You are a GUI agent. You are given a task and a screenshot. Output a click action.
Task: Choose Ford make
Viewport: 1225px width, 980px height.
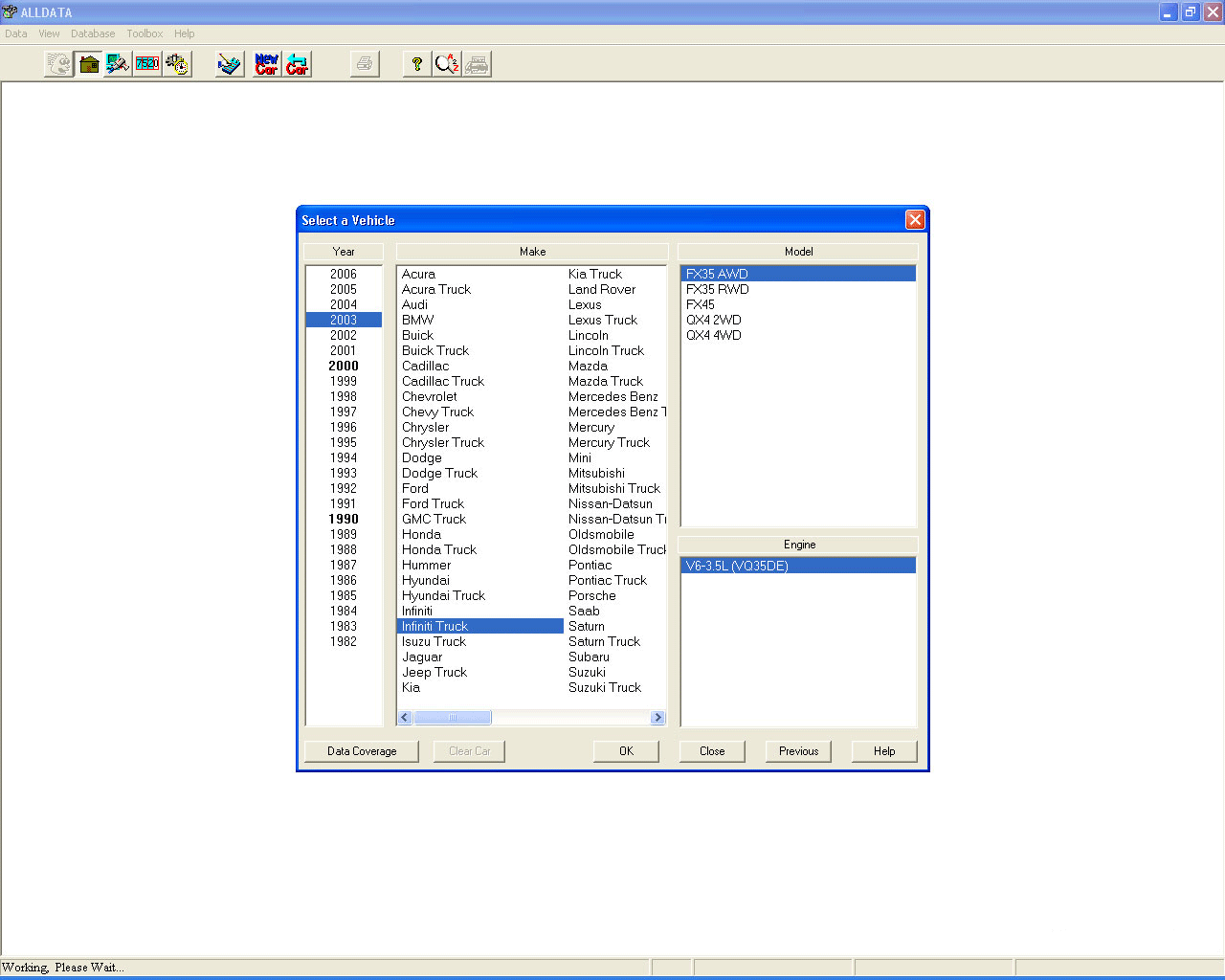[x=415, y=488]
